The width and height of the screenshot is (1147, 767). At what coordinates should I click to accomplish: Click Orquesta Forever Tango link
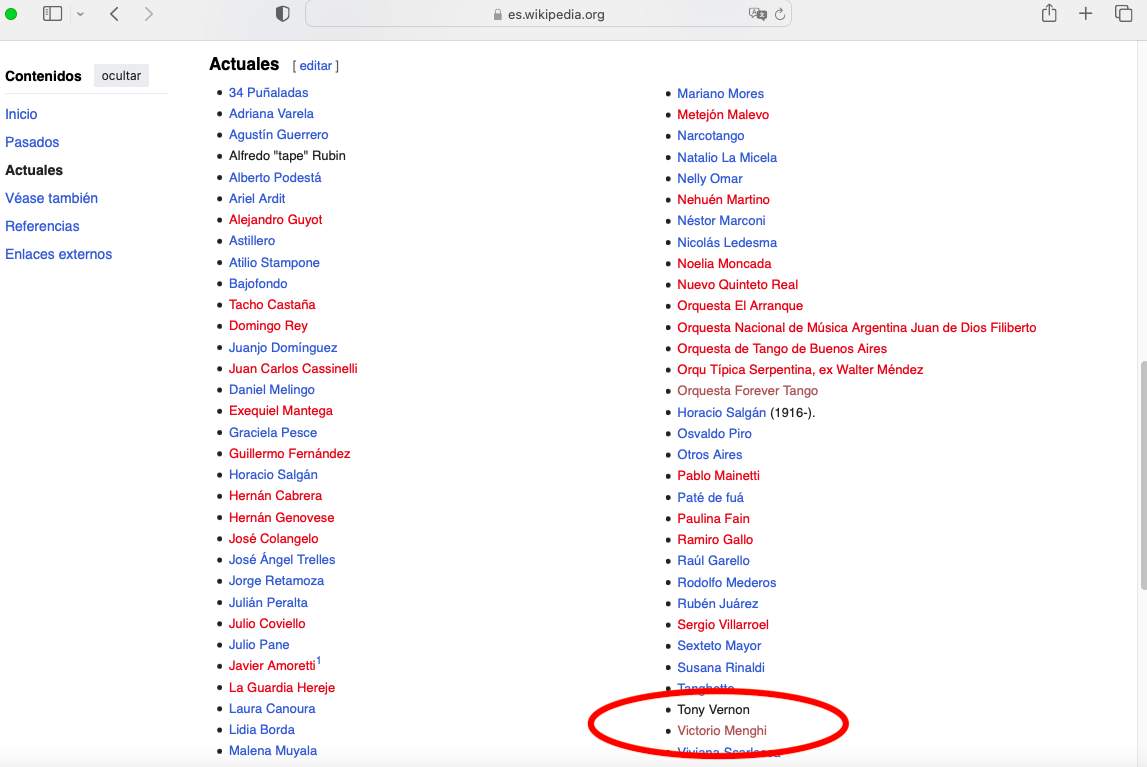(748, 391)
